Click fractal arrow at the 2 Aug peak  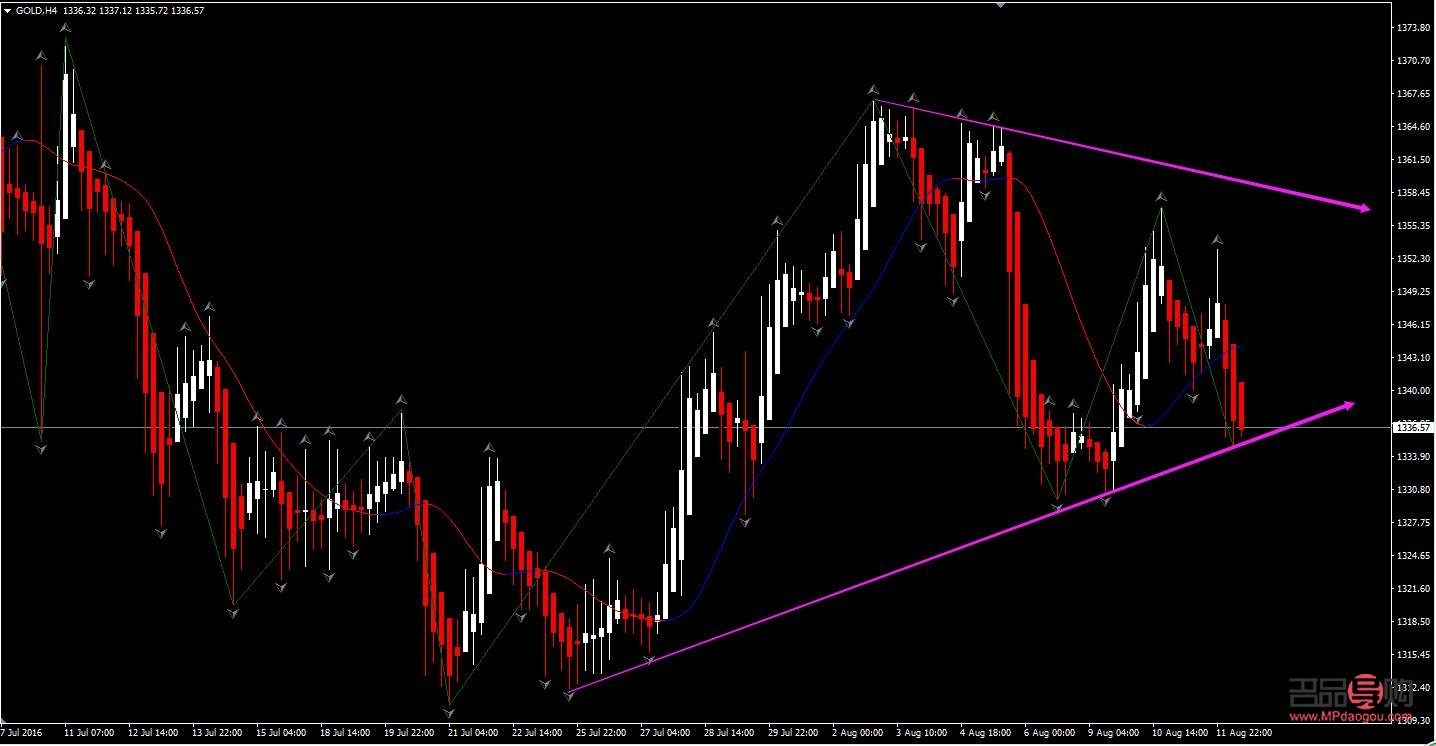click(x=873, y=90)
